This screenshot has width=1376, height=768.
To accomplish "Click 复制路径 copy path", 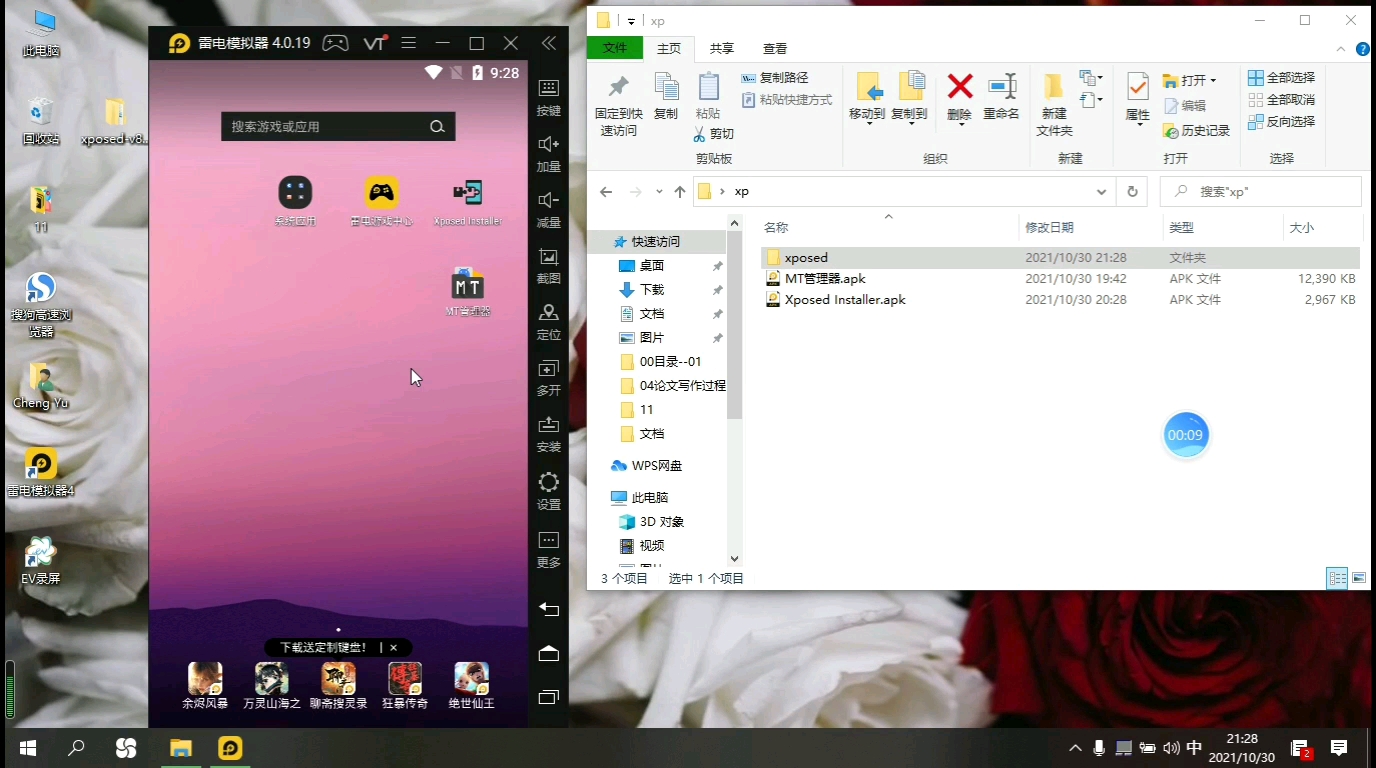I will (x=775, y=78).
